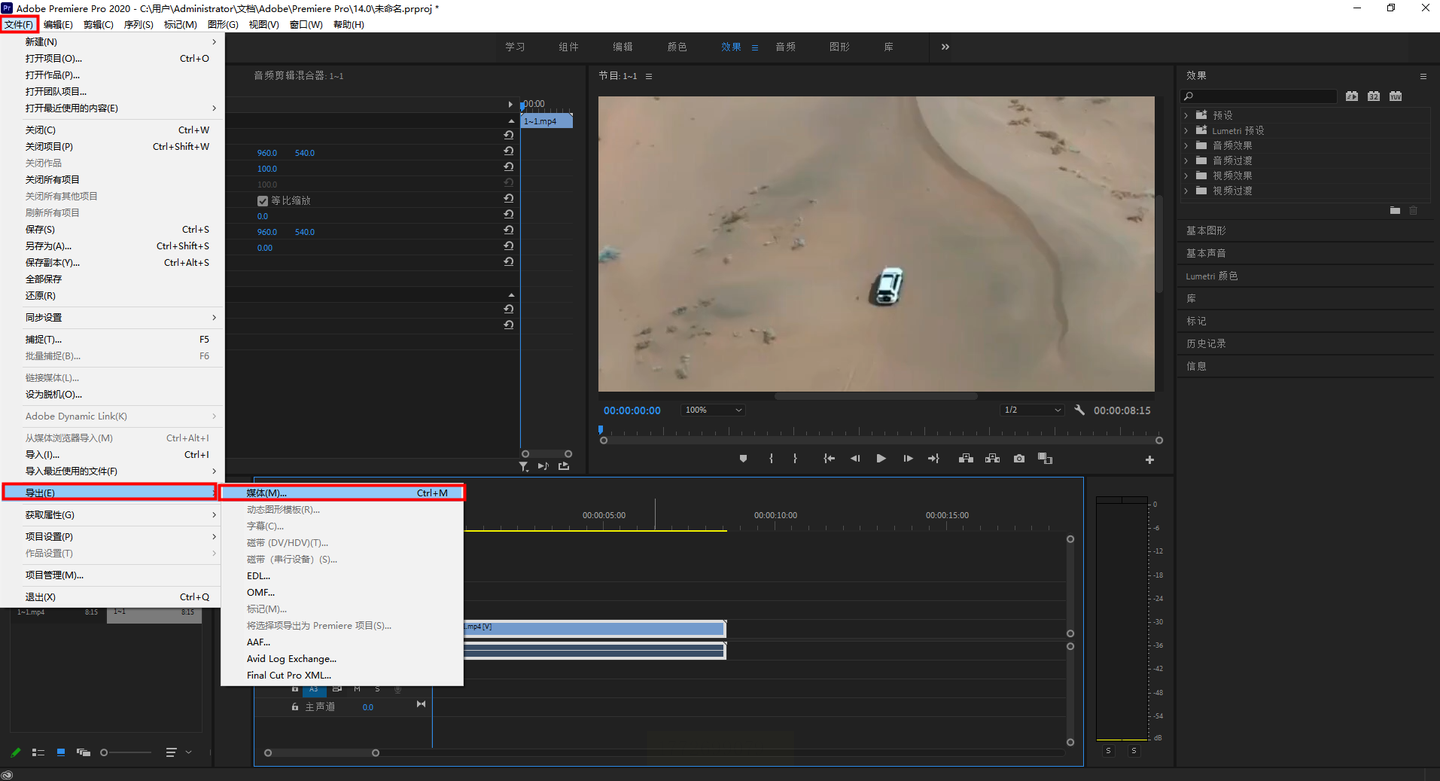Click the Accelerated Effects filter icon
1440x781 pixels.
pyautogui.click(x=1351, y=96)
